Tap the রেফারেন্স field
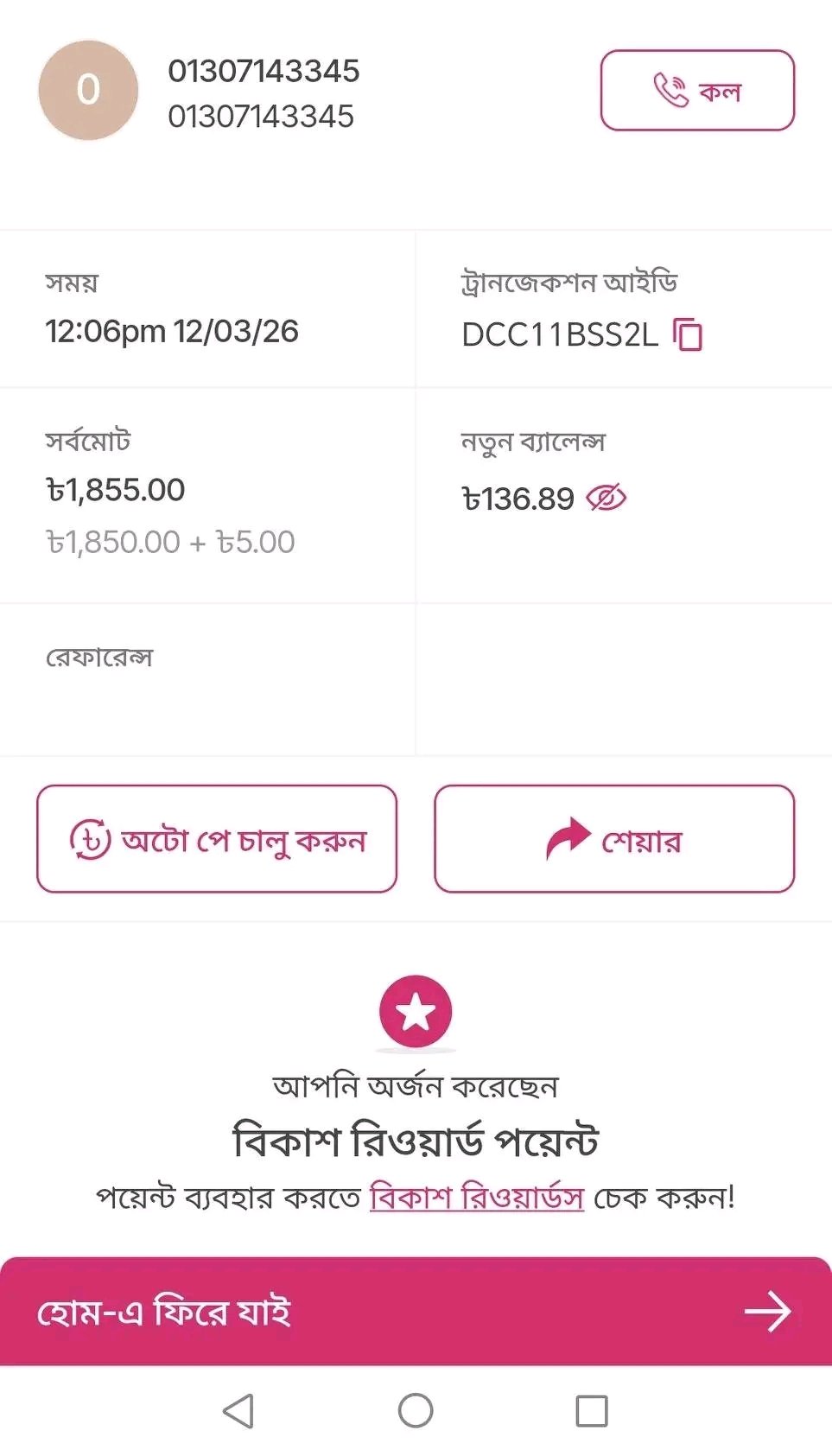832x1456 pixels. (x=99, y=658)
